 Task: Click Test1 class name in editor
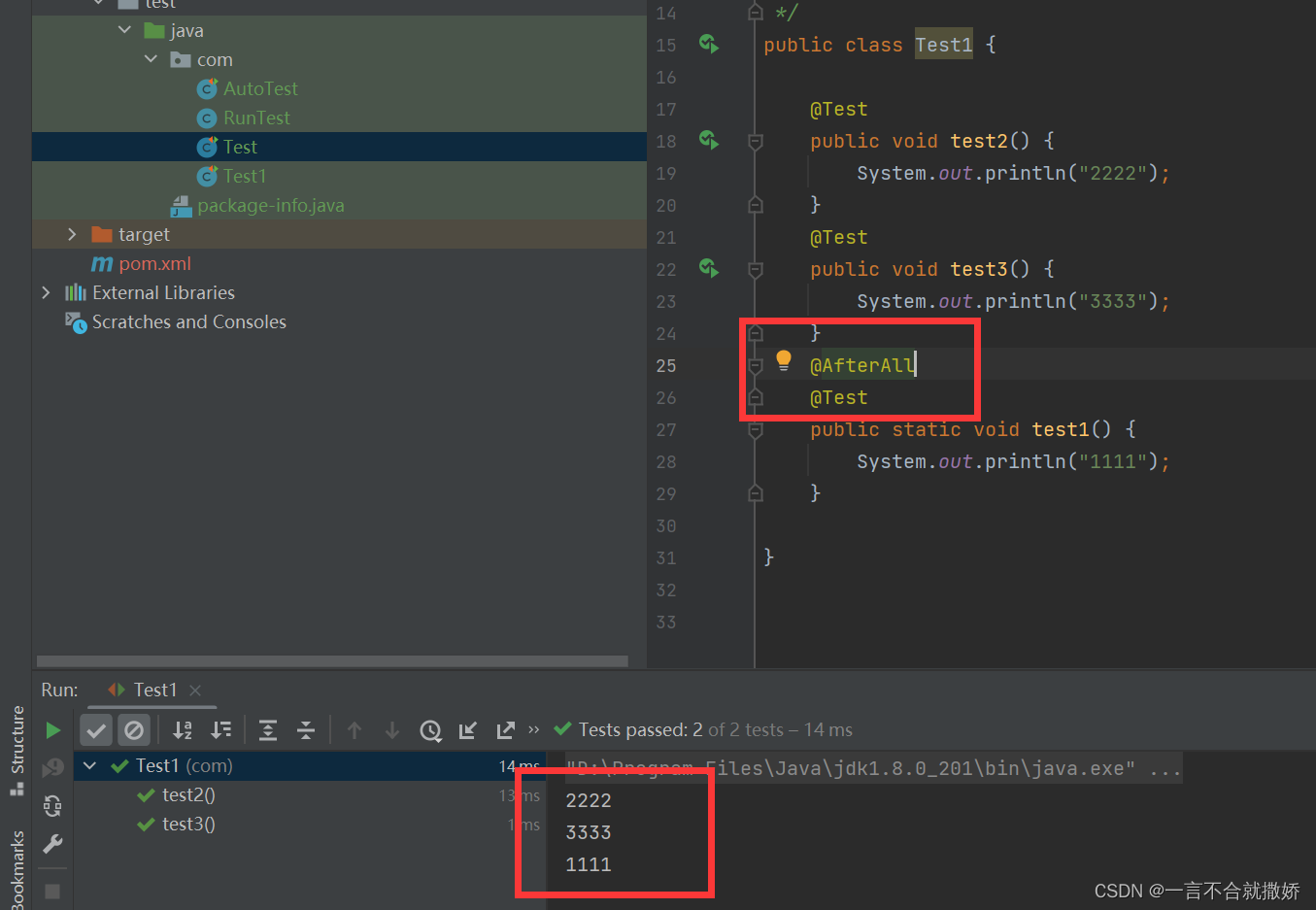point(944,45)
